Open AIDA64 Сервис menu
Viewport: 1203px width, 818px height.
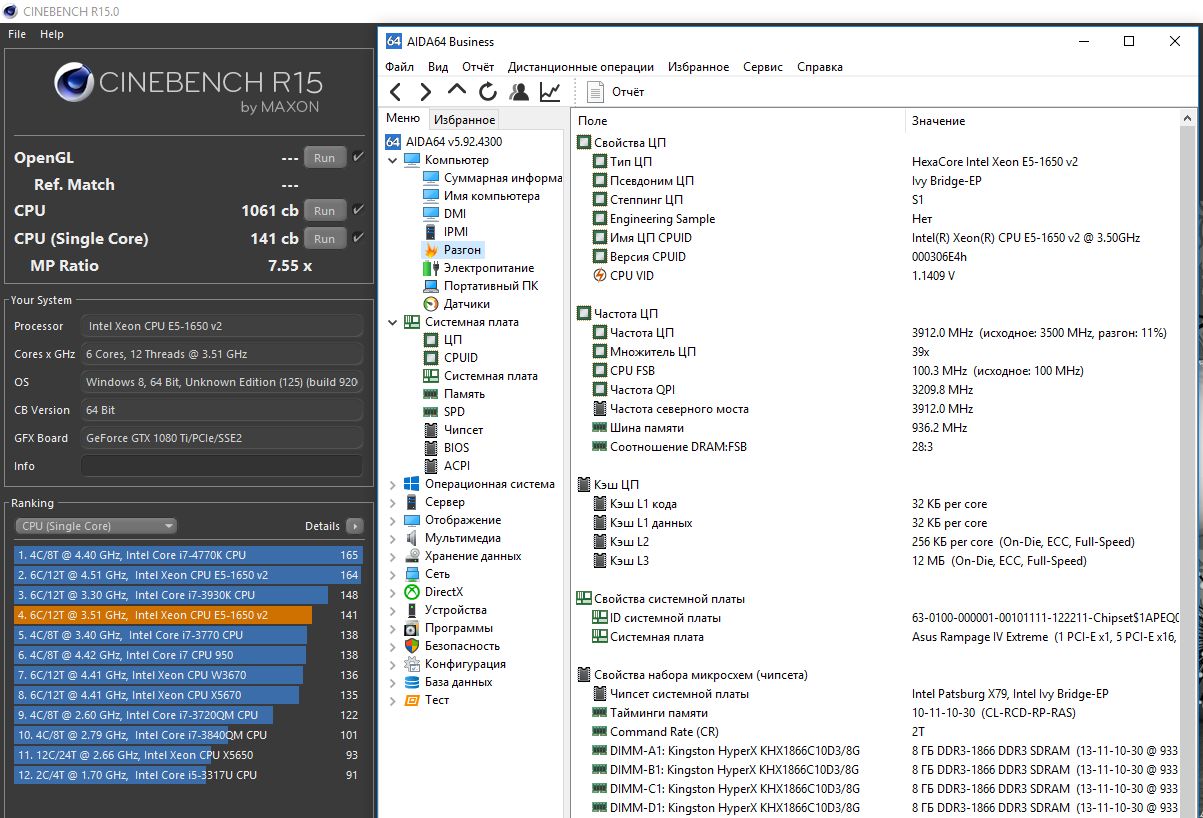(763, 67)
